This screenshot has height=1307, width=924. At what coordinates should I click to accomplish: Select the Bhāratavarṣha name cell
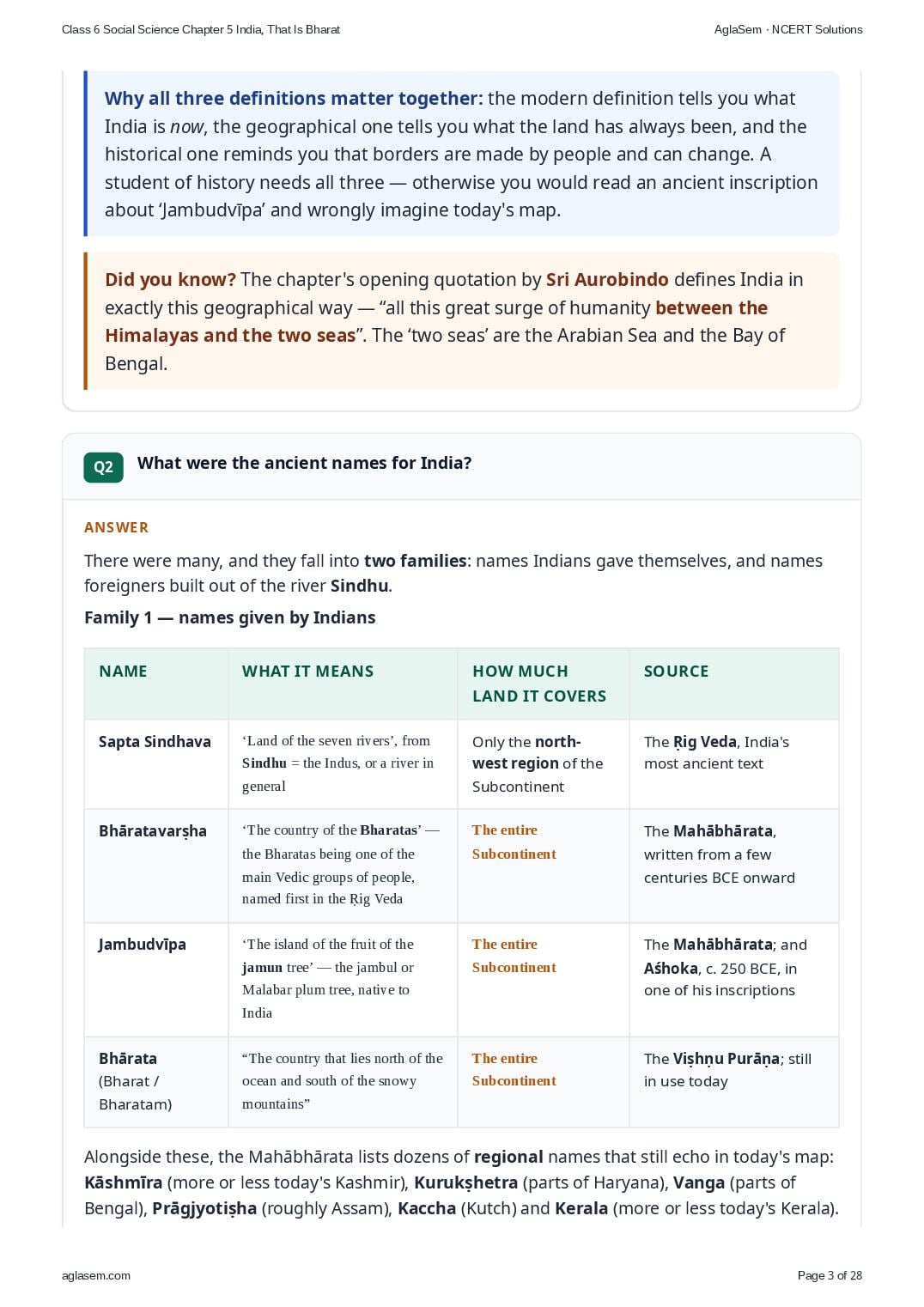click(156, 866)
